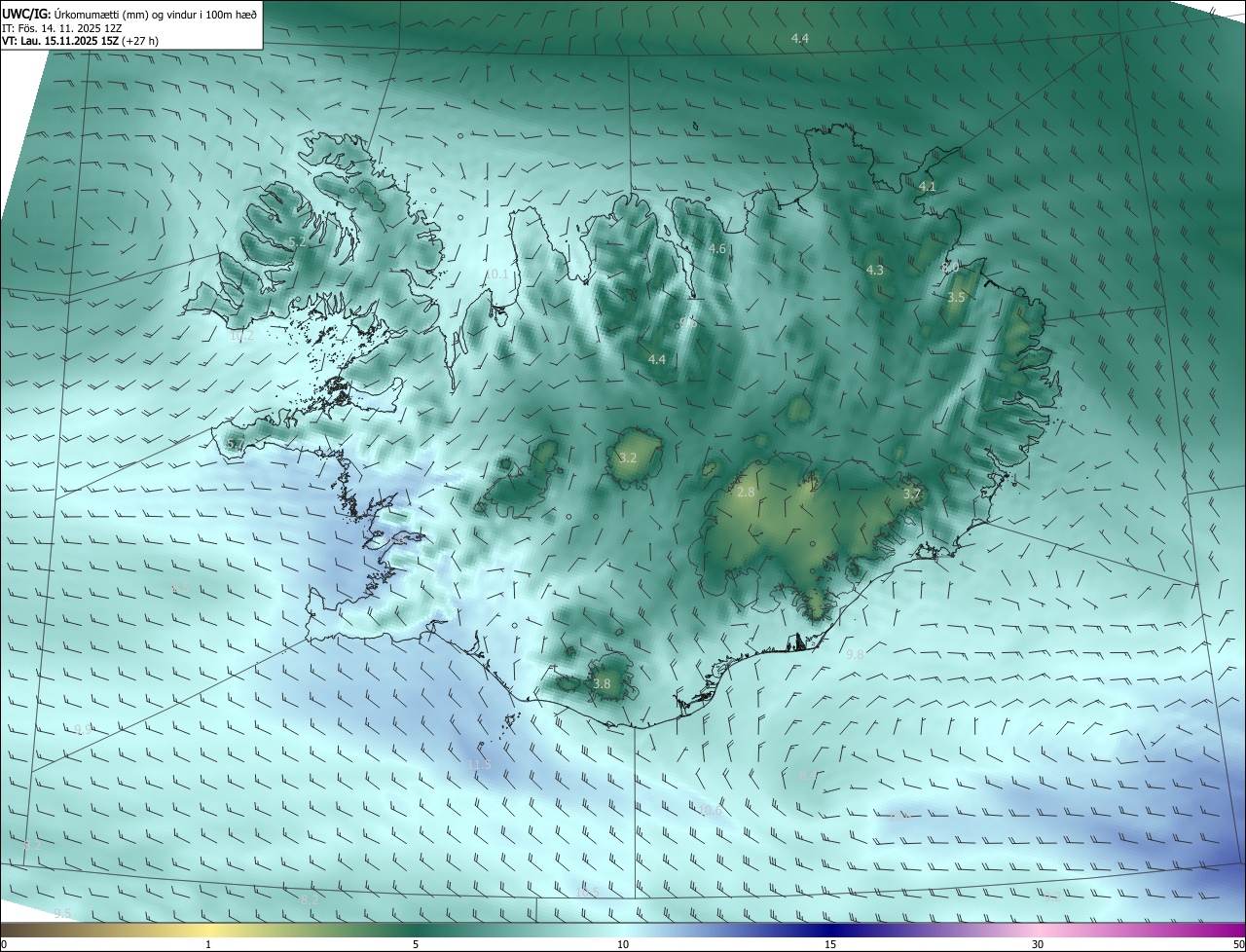Click the legend tick labeled 30
This screenshot has height=952, width=1246.
tap(1038, 944)
